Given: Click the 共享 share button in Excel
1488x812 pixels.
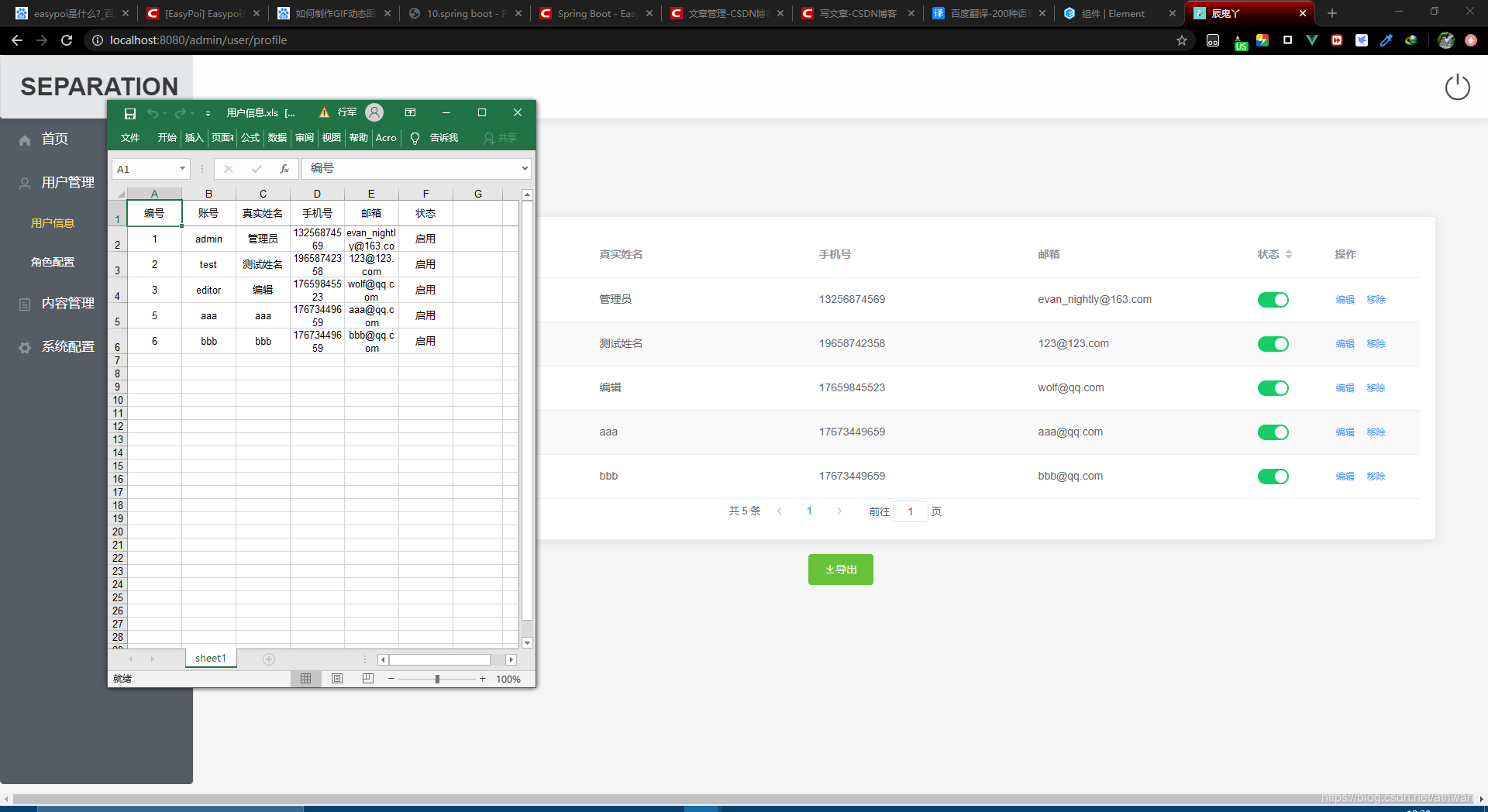Looking at the screenshot, I should click(500, 138).
